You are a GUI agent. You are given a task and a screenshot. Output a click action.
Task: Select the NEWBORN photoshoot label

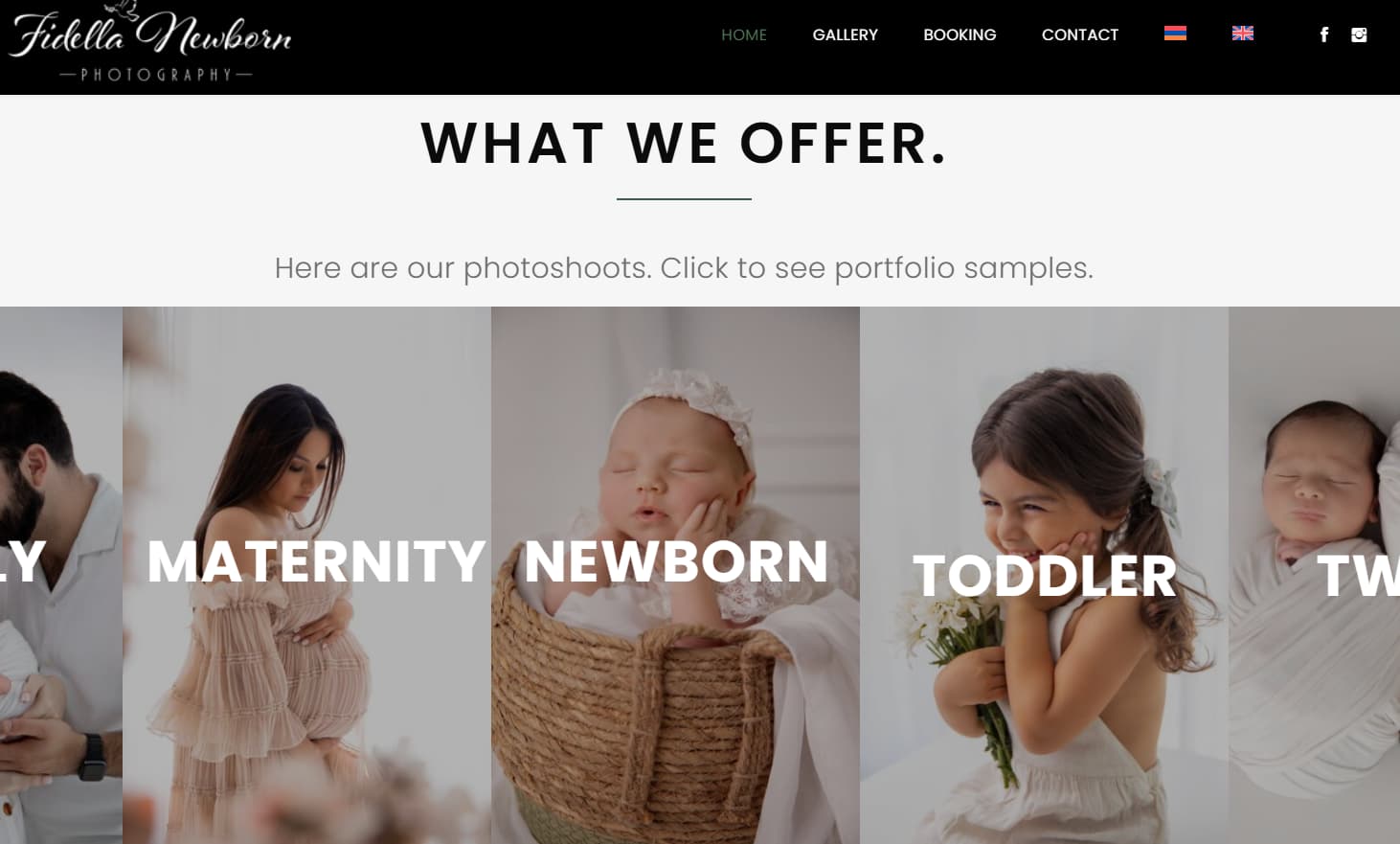pyautogui.click(x=676, y=561)
